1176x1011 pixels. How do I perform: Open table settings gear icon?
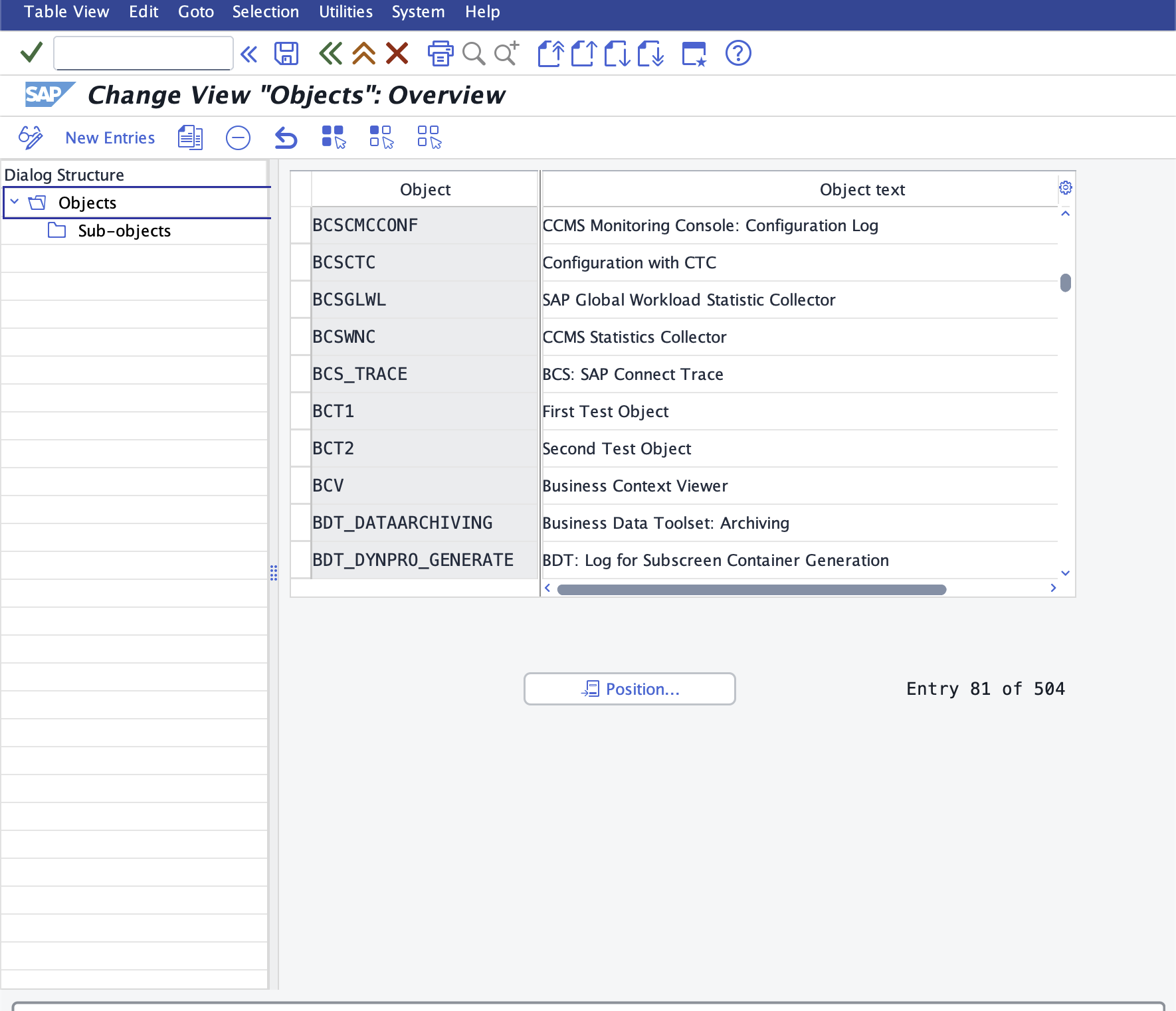(1066, 187)
